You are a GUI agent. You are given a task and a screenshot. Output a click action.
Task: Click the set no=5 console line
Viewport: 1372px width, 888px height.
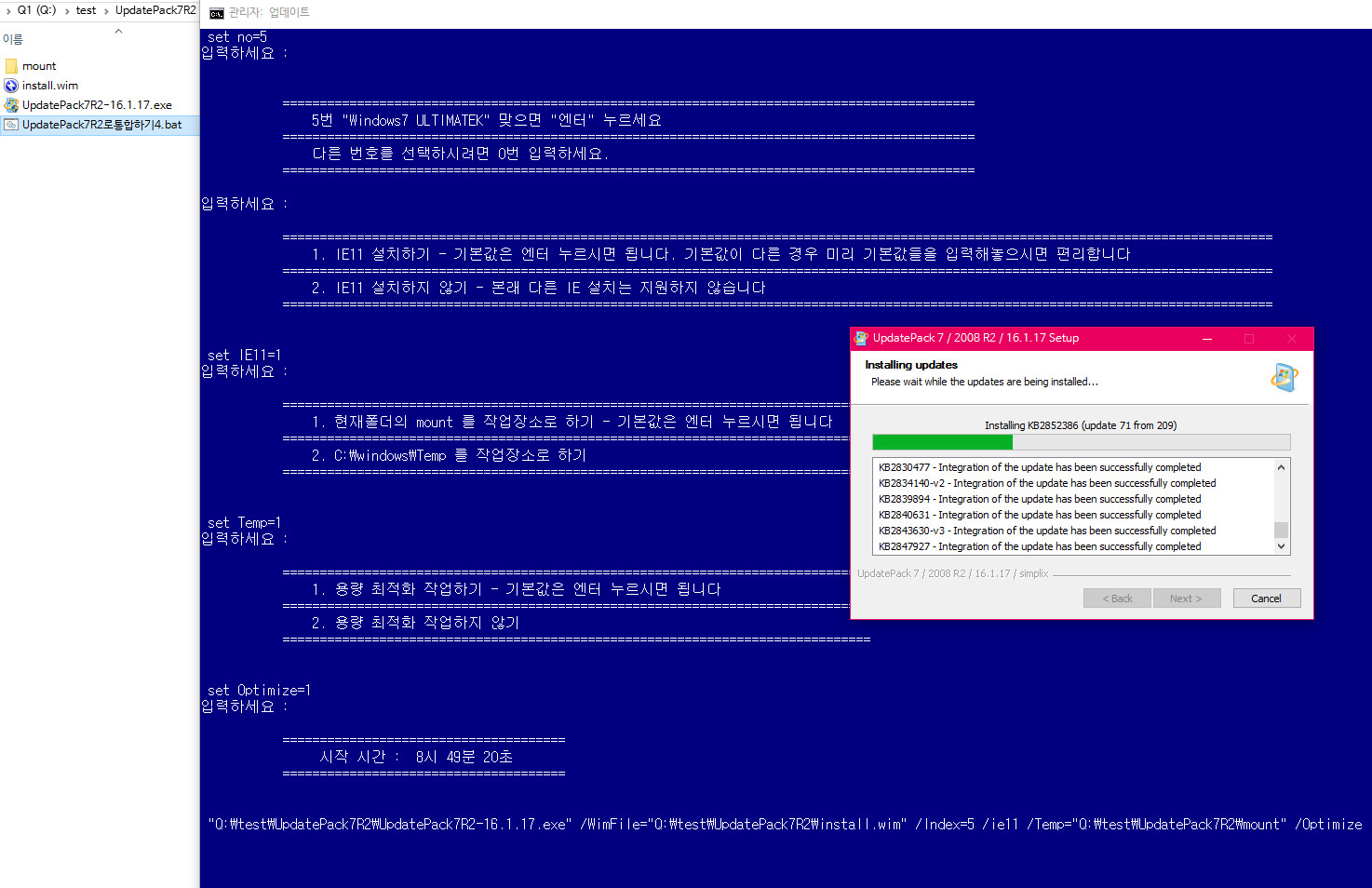(237, 37)
